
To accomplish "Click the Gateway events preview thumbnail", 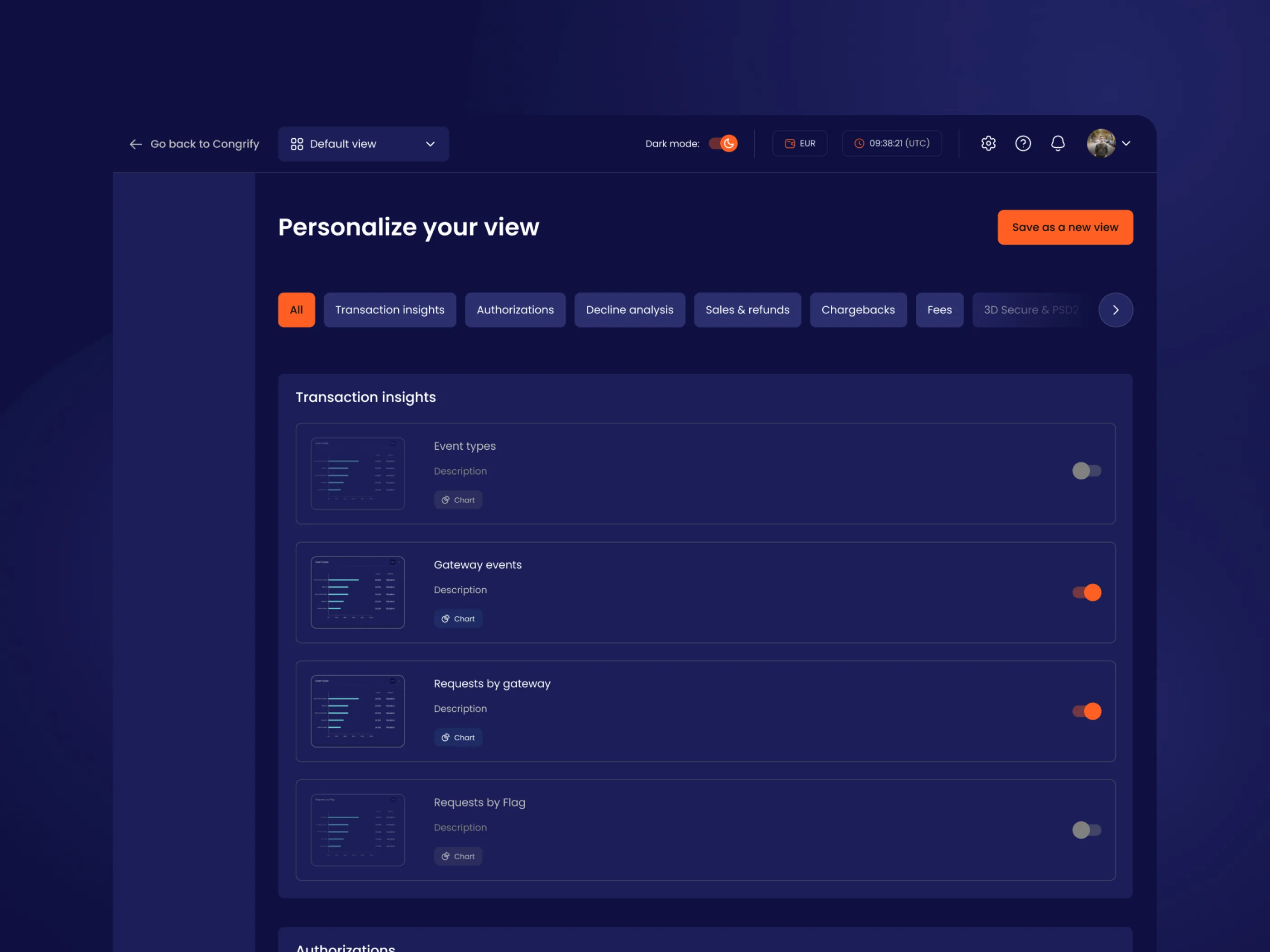I will [358, 593].
